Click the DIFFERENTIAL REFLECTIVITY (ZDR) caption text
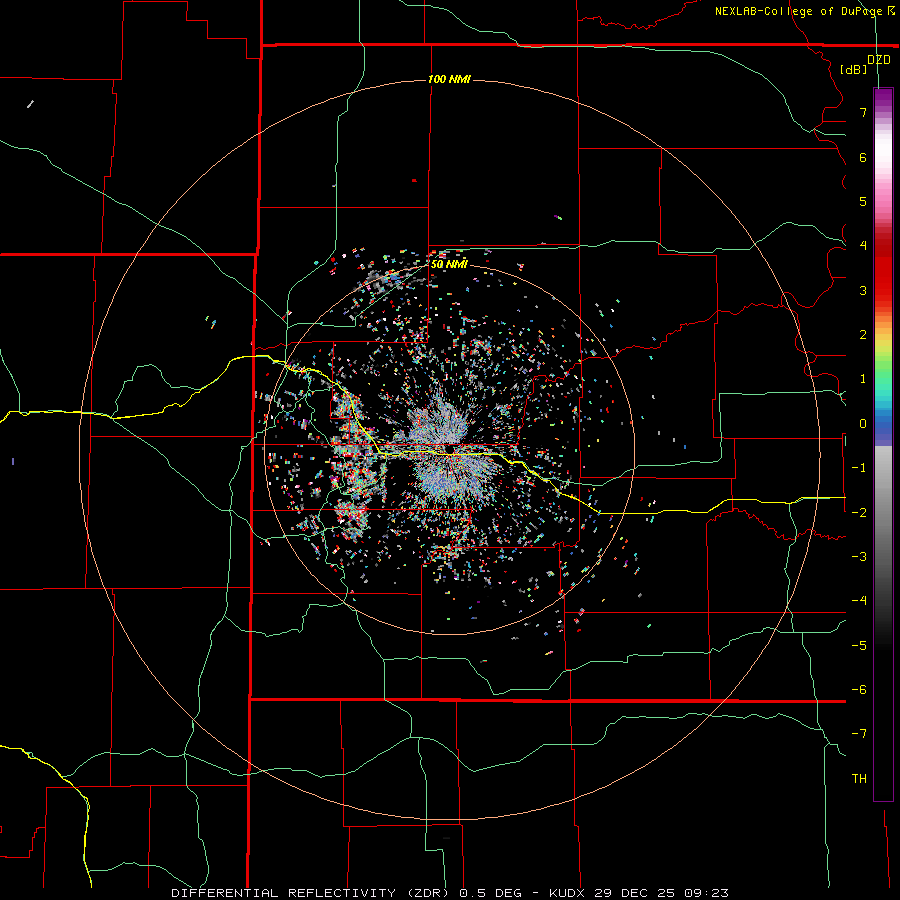Screen dimensions: 900x900 pyautogui.click(x=312, y=893)
